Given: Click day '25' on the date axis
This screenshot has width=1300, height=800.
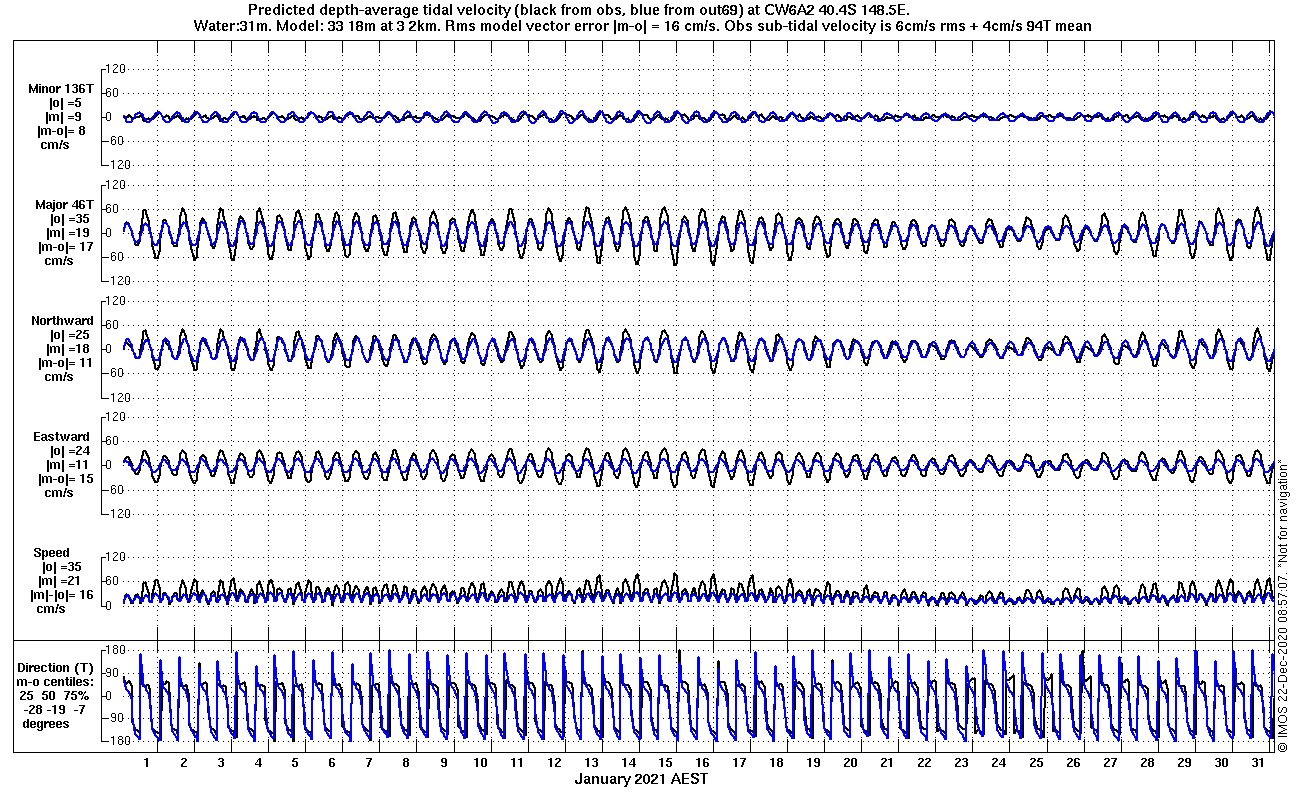Looking at the screenshot, I should (x=1036, y=763).
